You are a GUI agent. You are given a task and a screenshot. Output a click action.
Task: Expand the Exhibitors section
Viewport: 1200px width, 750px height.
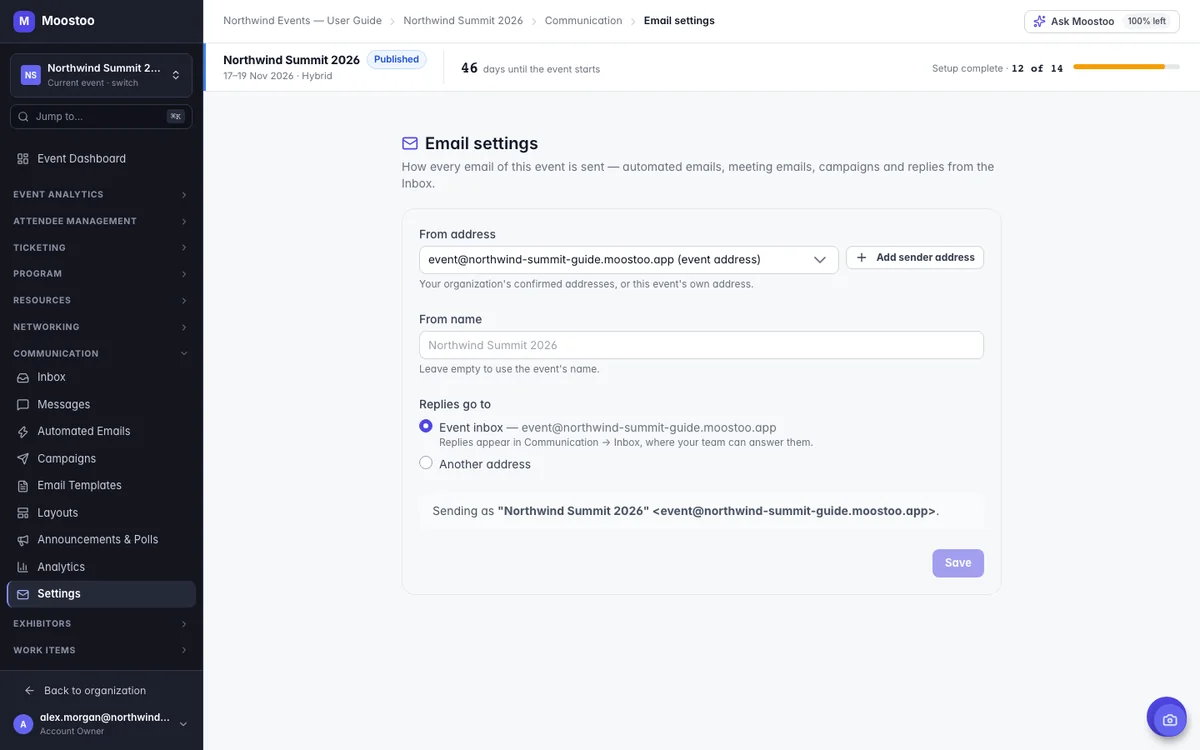pos(101,624)
